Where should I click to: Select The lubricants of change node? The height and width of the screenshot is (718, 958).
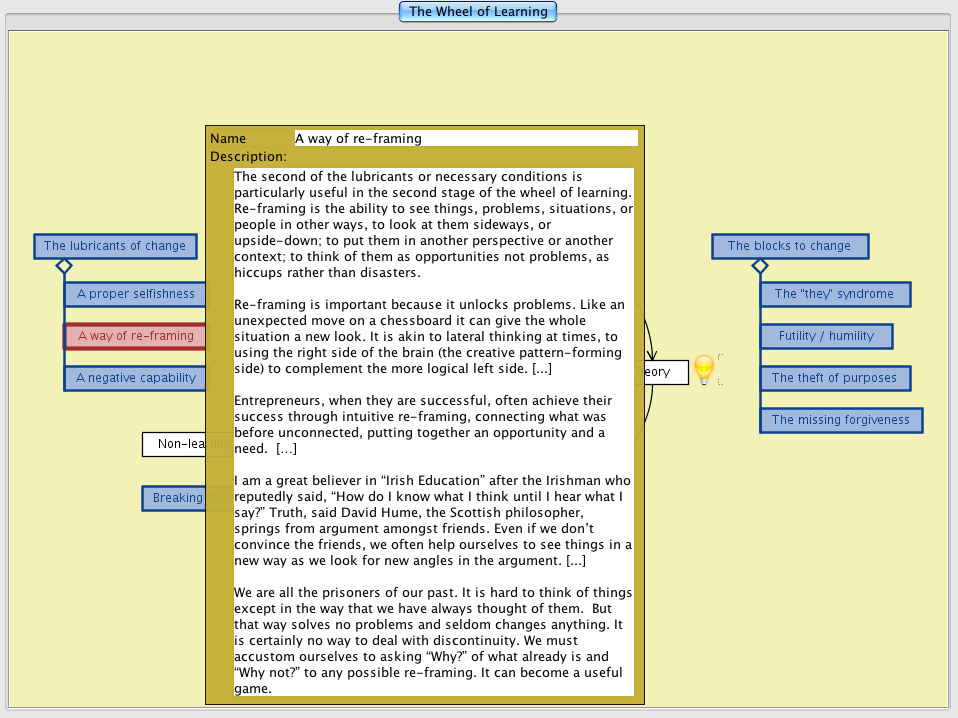tap(114, 246)
